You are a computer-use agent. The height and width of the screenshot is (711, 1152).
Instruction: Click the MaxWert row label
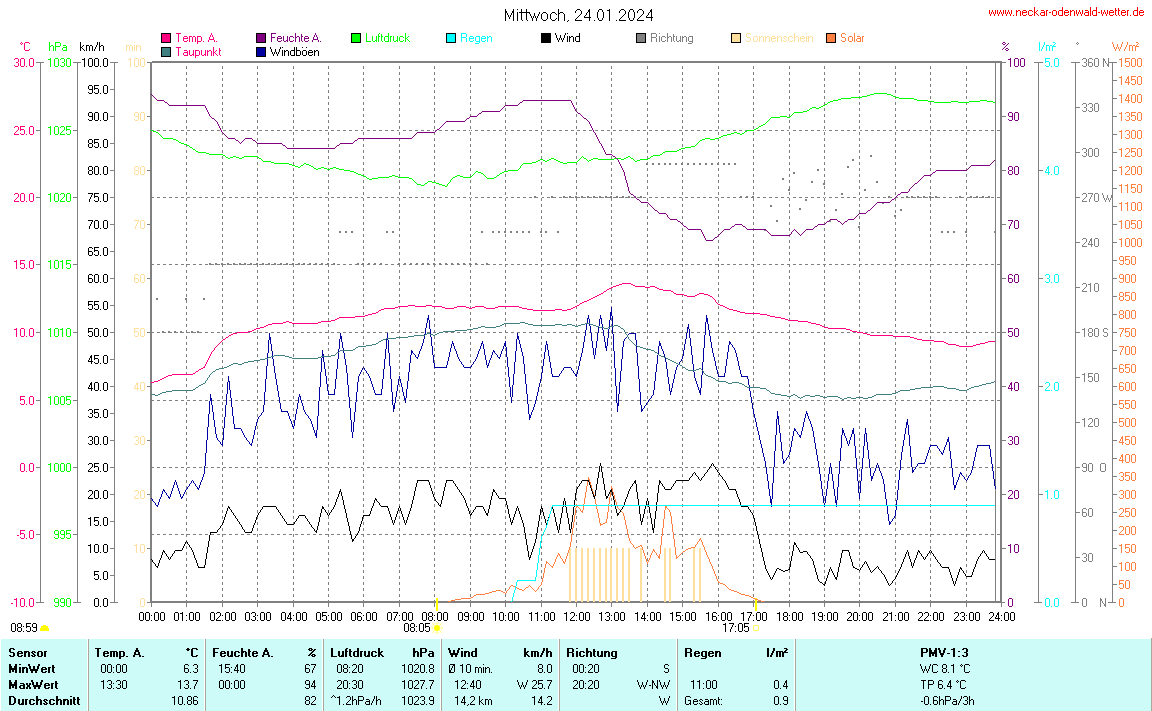[31, 684]
